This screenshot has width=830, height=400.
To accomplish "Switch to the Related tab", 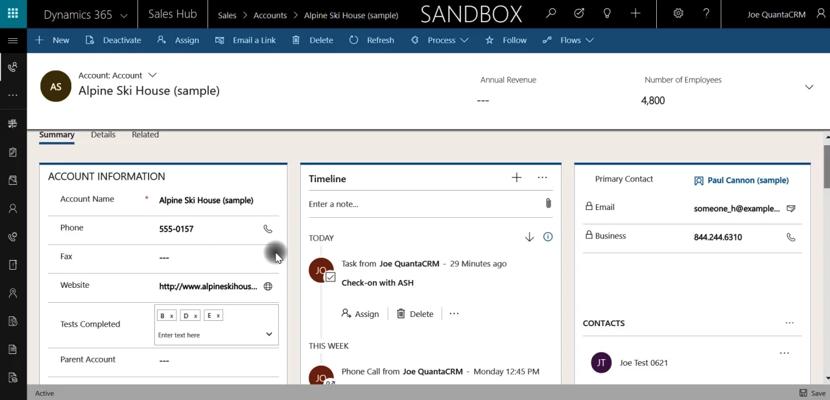I will click(x=145, y=135).
